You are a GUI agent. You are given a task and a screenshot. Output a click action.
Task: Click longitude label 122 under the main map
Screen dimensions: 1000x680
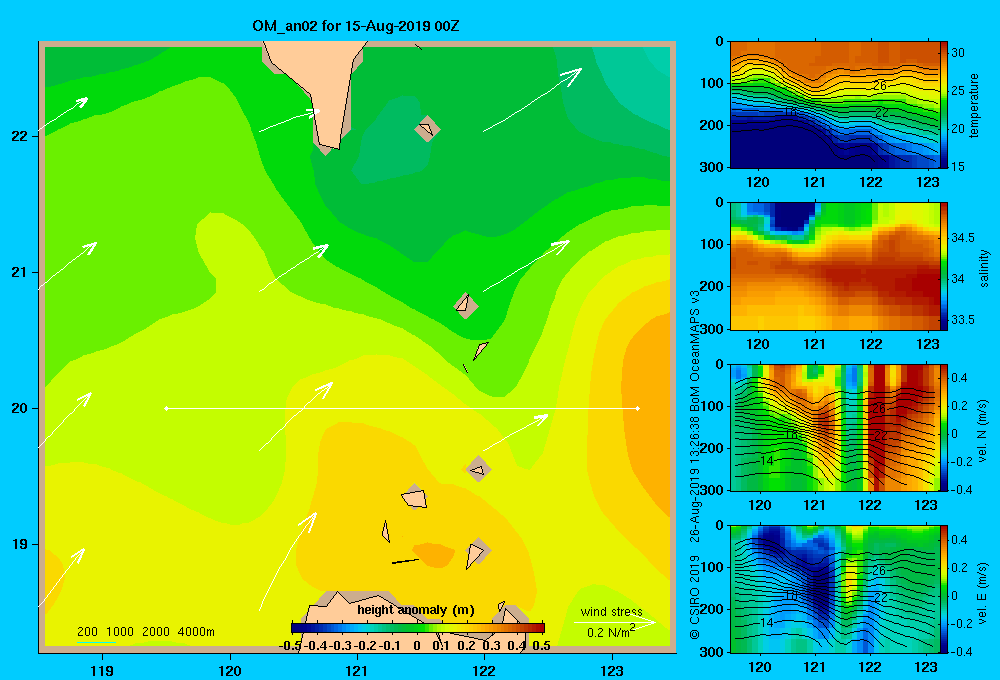click(484, 670)
